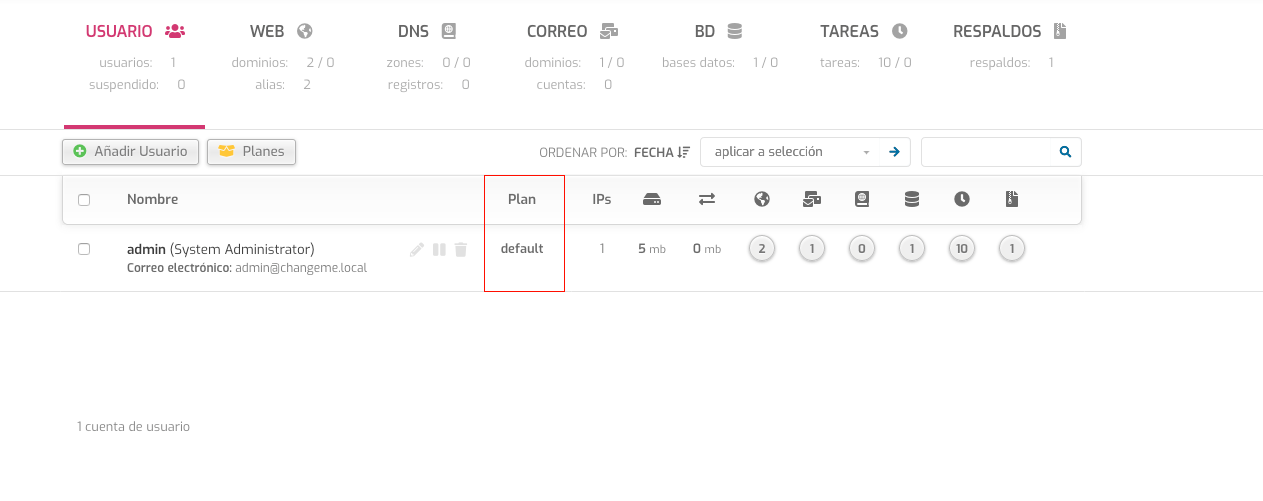The image size is (1263, 501).
Task: Click the Plan column header
Action: click(522, 199)
